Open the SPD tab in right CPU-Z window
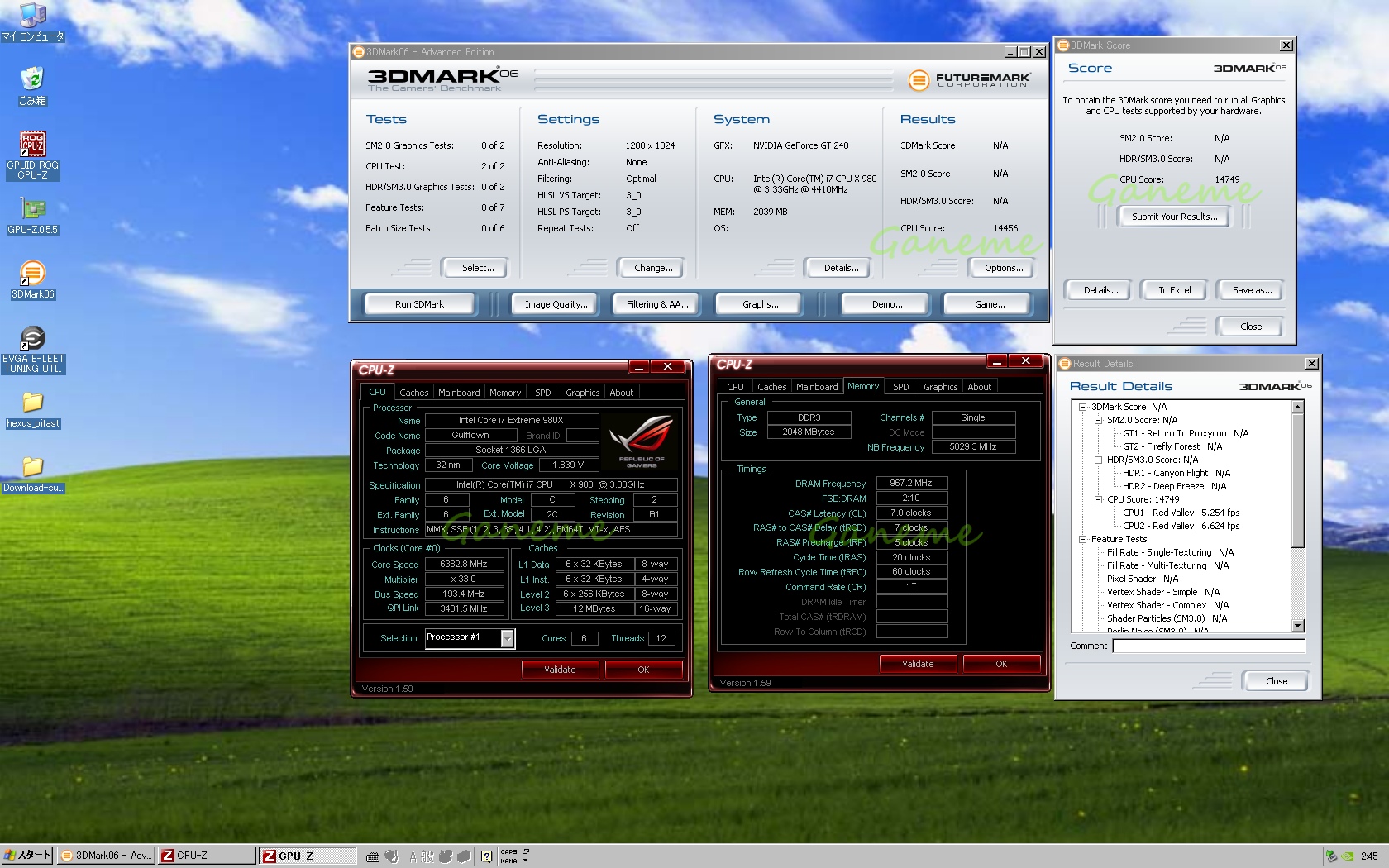Viewport: 1389px width, 868px height. click(x=900, y=387)
